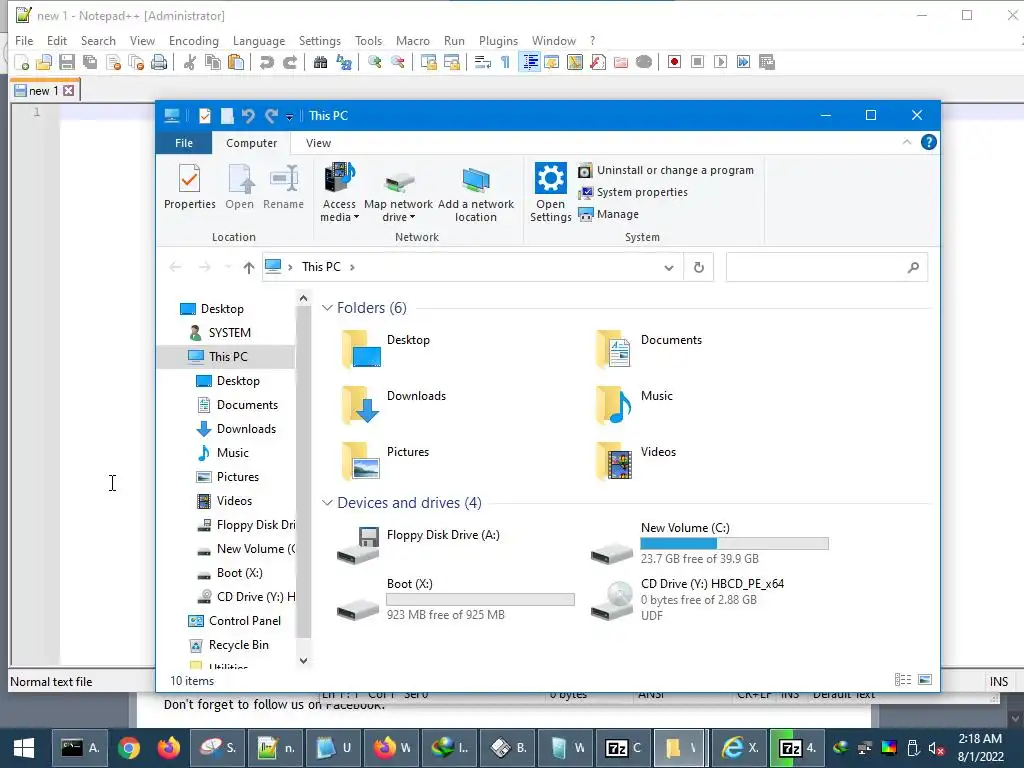The width and height of the screenshot is (1024, 768).
Task: Open address bar history dropdown
Action: point(668,267)
